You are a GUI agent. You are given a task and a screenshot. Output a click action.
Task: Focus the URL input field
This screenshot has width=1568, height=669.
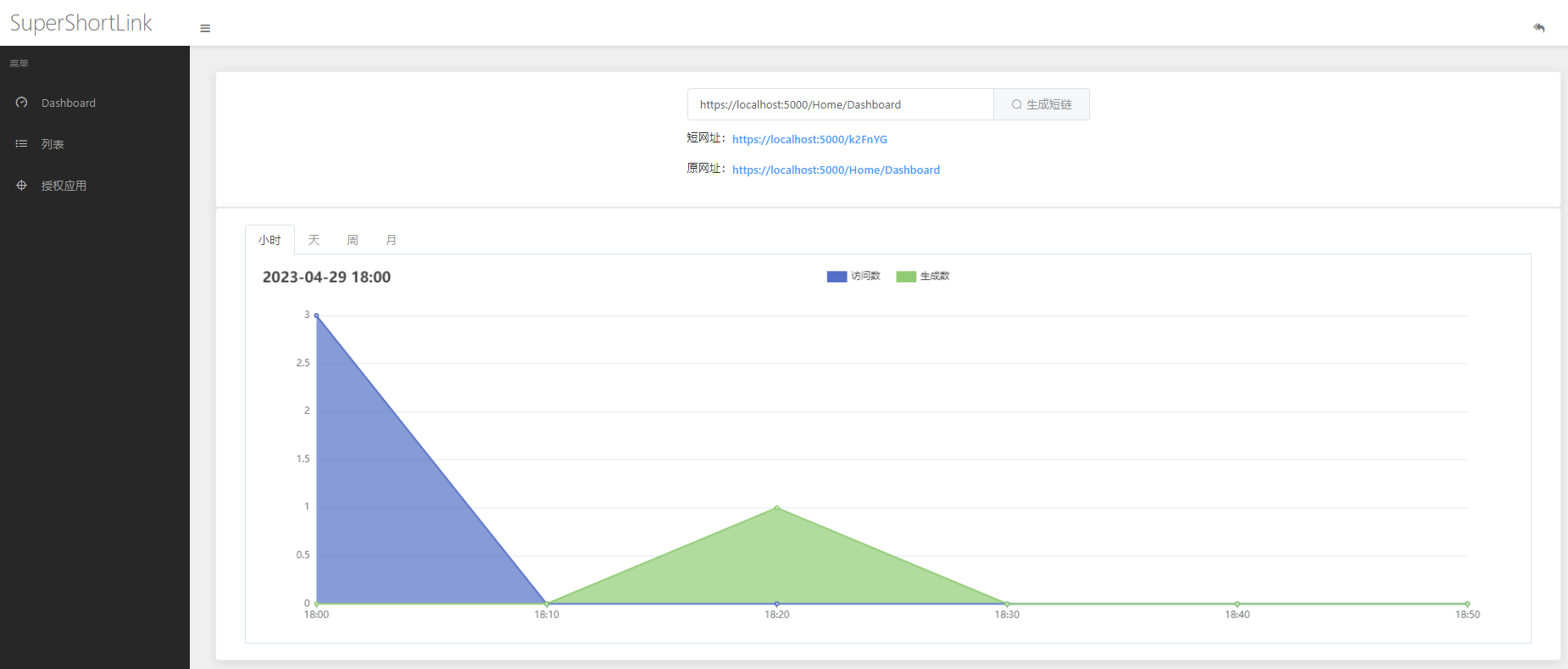click(841, 104)
